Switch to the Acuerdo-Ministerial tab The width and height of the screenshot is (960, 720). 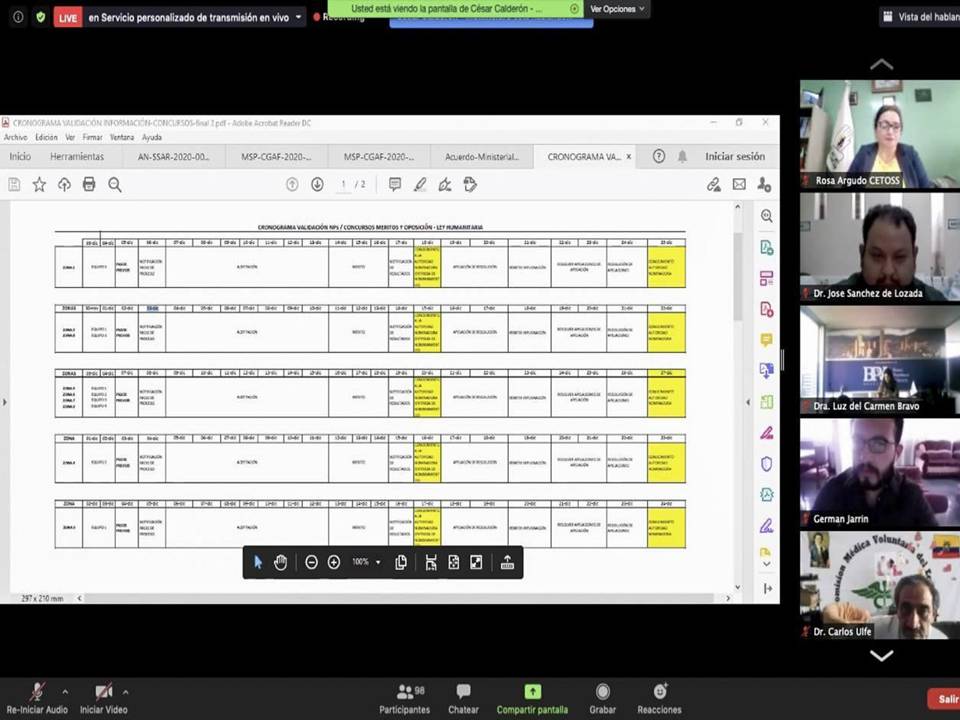tap(482, 156)
